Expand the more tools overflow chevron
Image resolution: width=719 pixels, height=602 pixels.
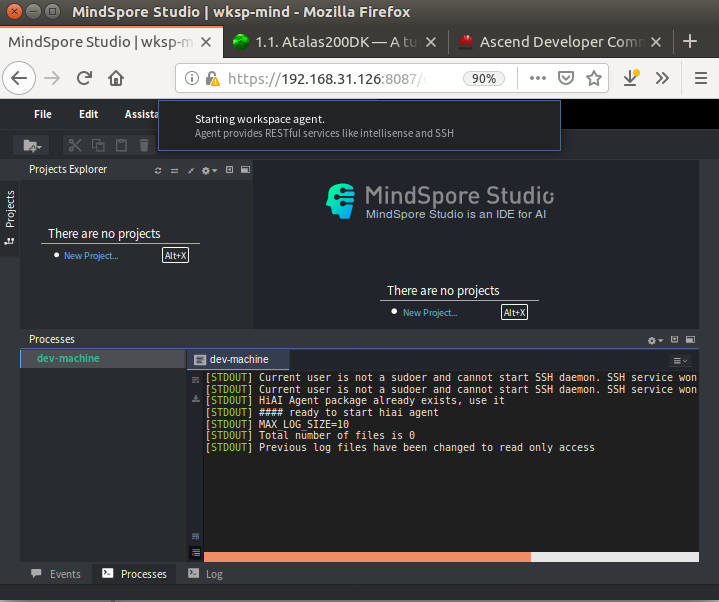pos(662,78)
